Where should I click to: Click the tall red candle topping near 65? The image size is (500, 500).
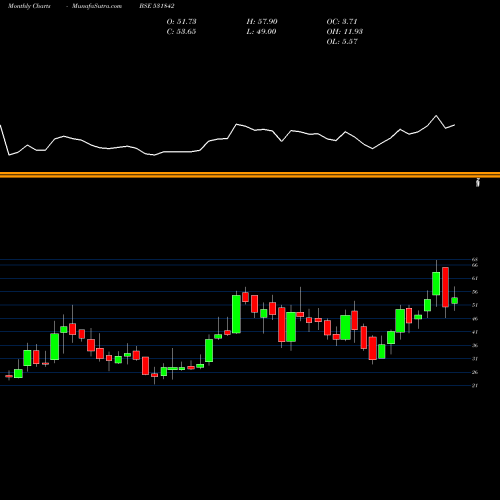click(445, 287)
